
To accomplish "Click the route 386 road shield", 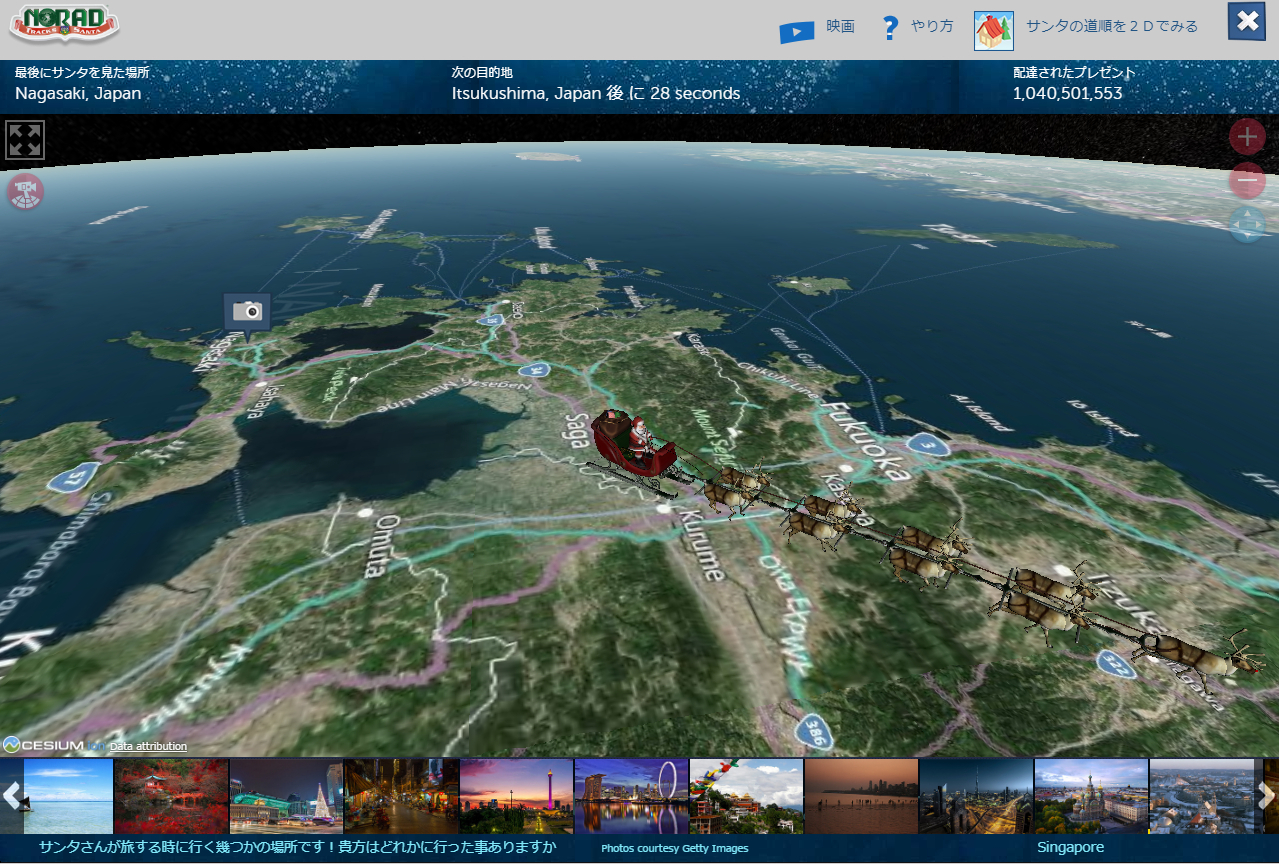I will [816, 731].
